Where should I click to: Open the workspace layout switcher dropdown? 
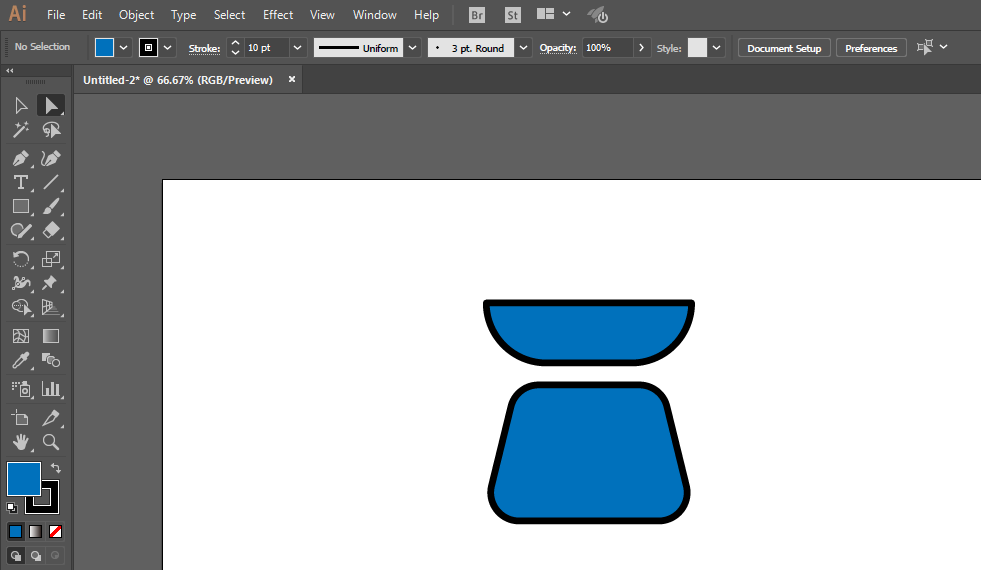[x=566, y=14]
